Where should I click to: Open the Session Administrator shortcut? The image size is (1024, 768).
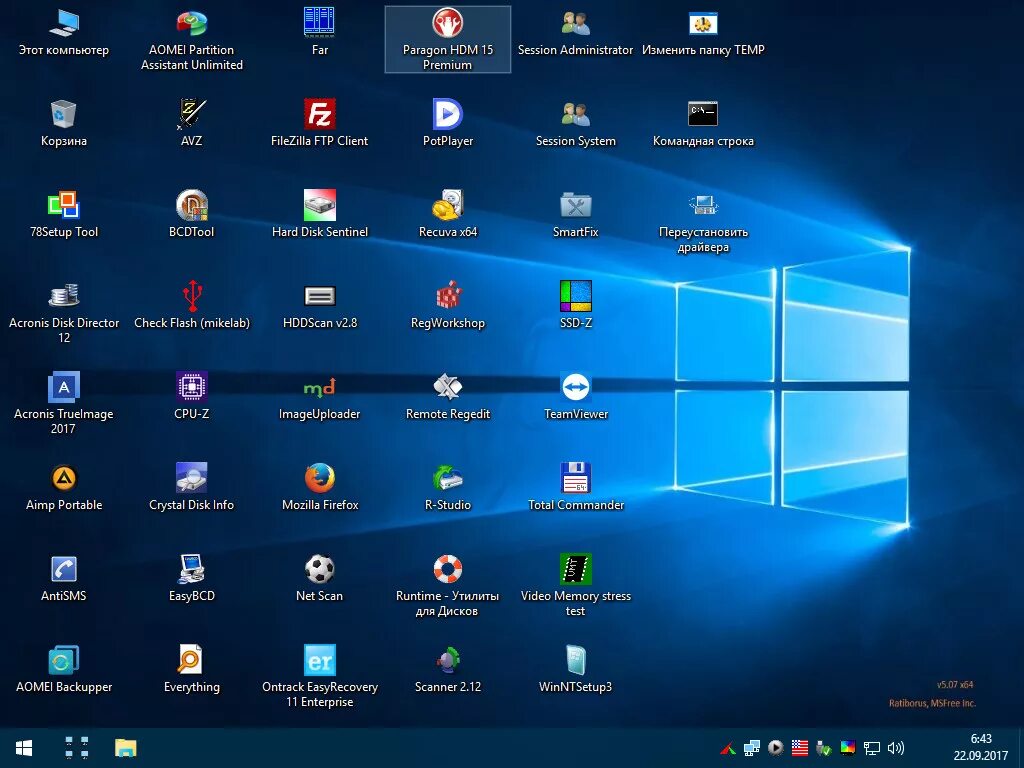[x=575, y=33]
